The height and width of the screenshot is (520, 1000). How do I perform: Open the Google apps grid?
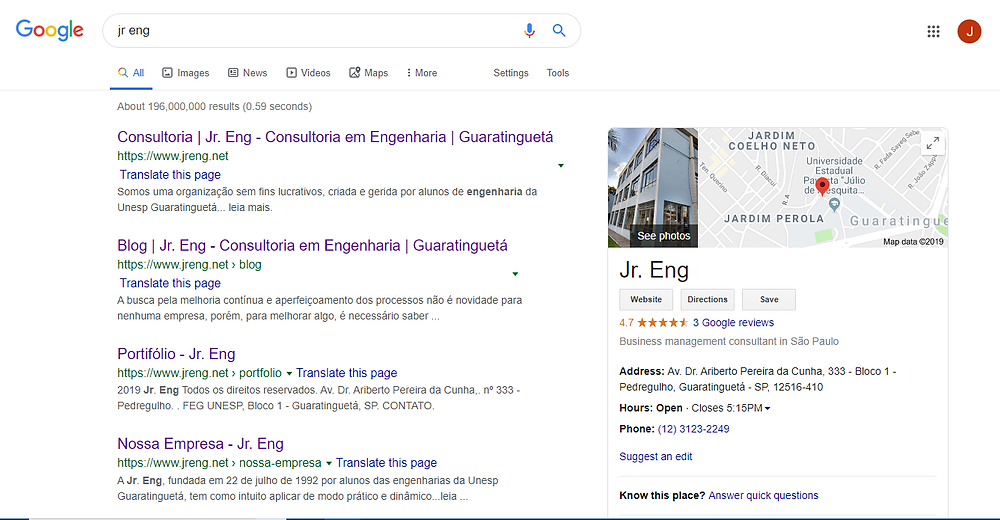coord(933,31)
